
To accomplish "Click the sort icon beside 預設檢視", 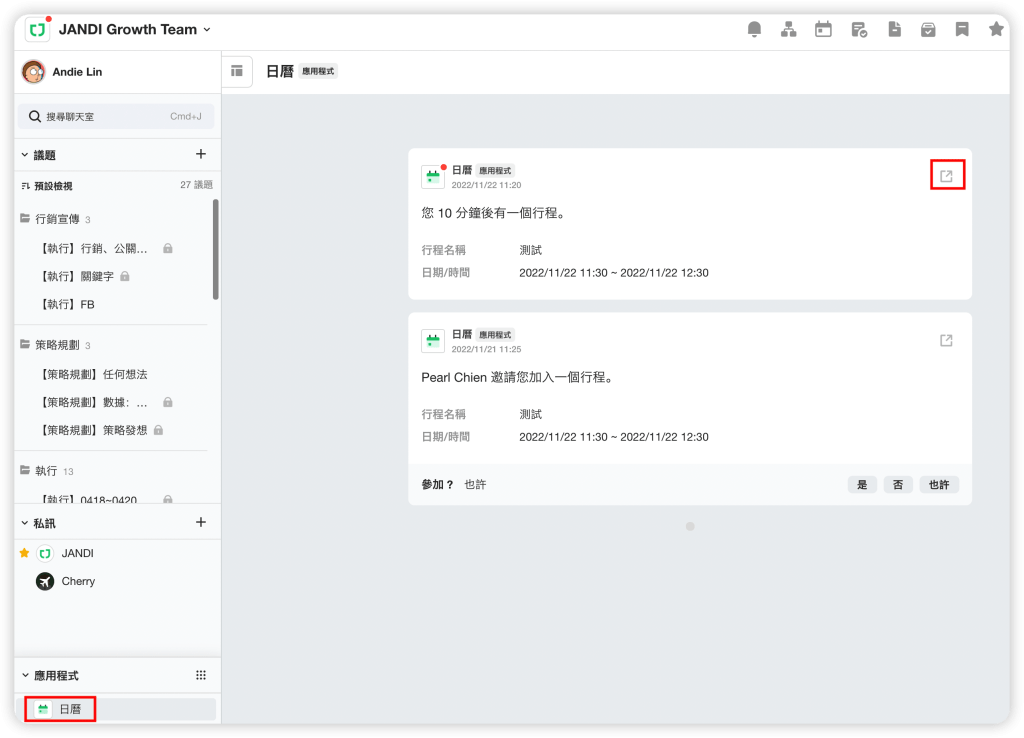I will (25, 186).
